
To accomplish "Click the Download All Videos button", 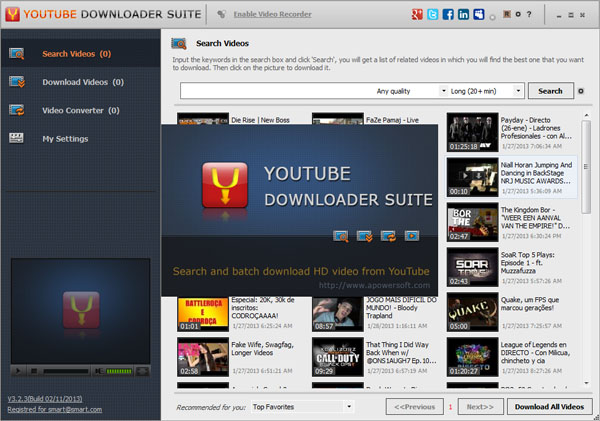I will [x=549, y=407].
